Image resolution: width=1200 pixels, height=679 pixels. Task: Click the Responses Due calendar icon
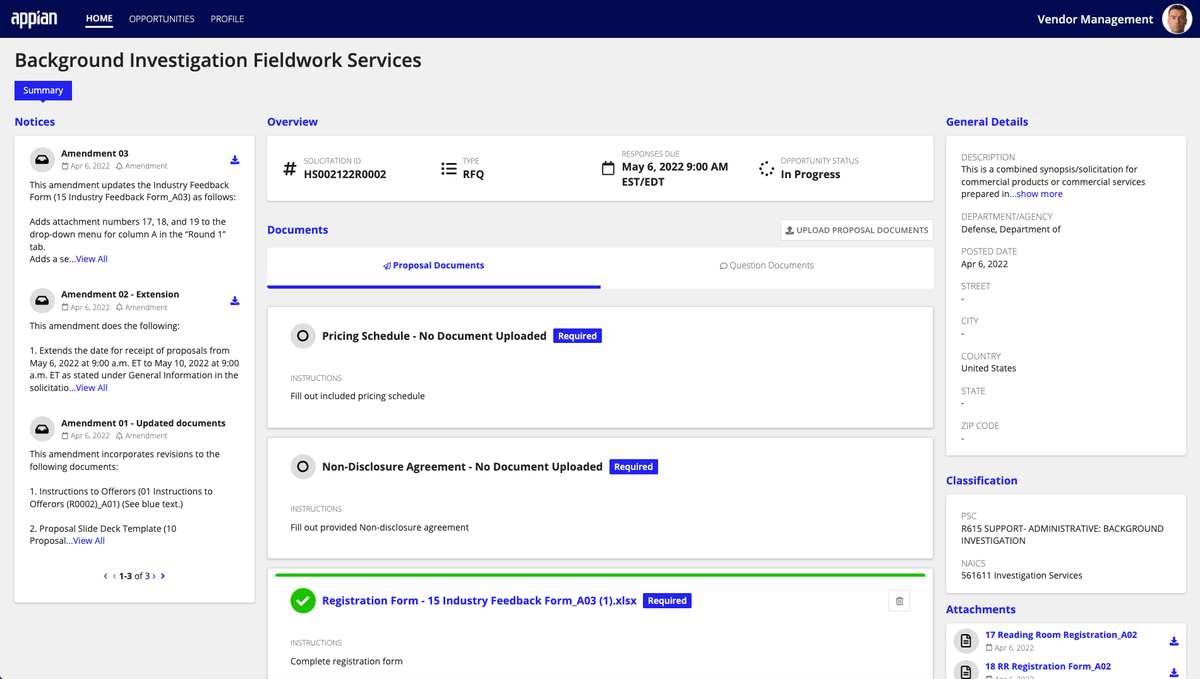(608, 168)
